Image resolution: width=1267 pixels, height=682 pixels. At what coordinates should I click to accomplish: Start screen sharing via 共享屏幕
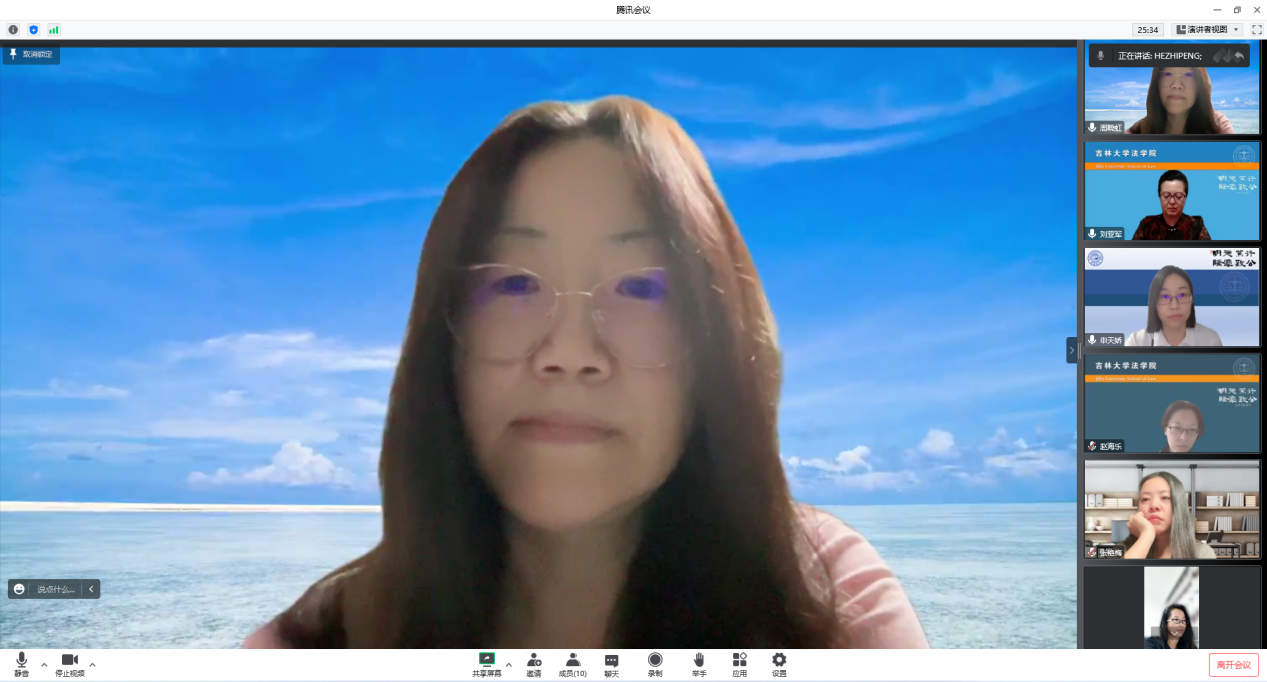pos(486,661)
